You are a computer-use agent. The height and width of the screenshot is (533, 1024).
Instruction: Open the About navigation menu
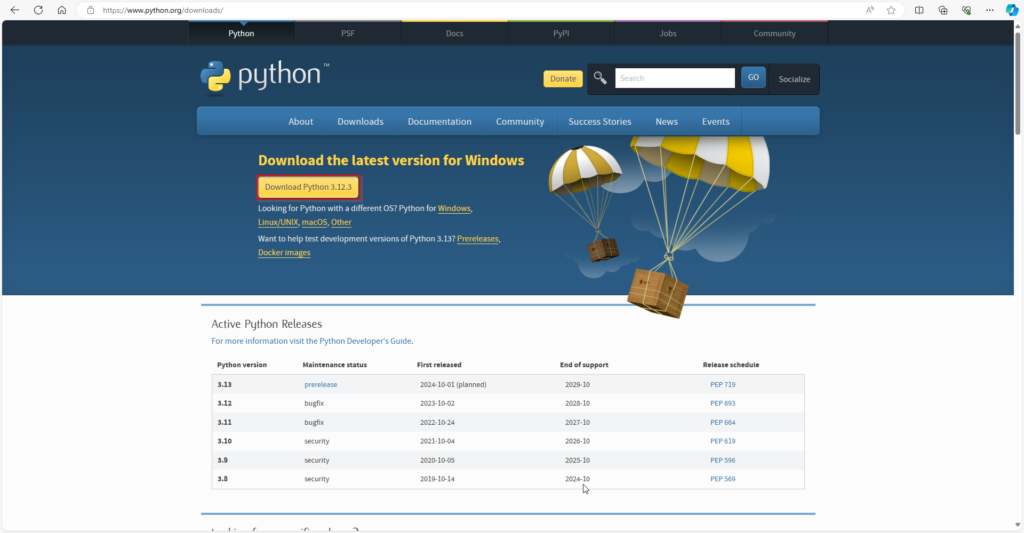[300, 121]
